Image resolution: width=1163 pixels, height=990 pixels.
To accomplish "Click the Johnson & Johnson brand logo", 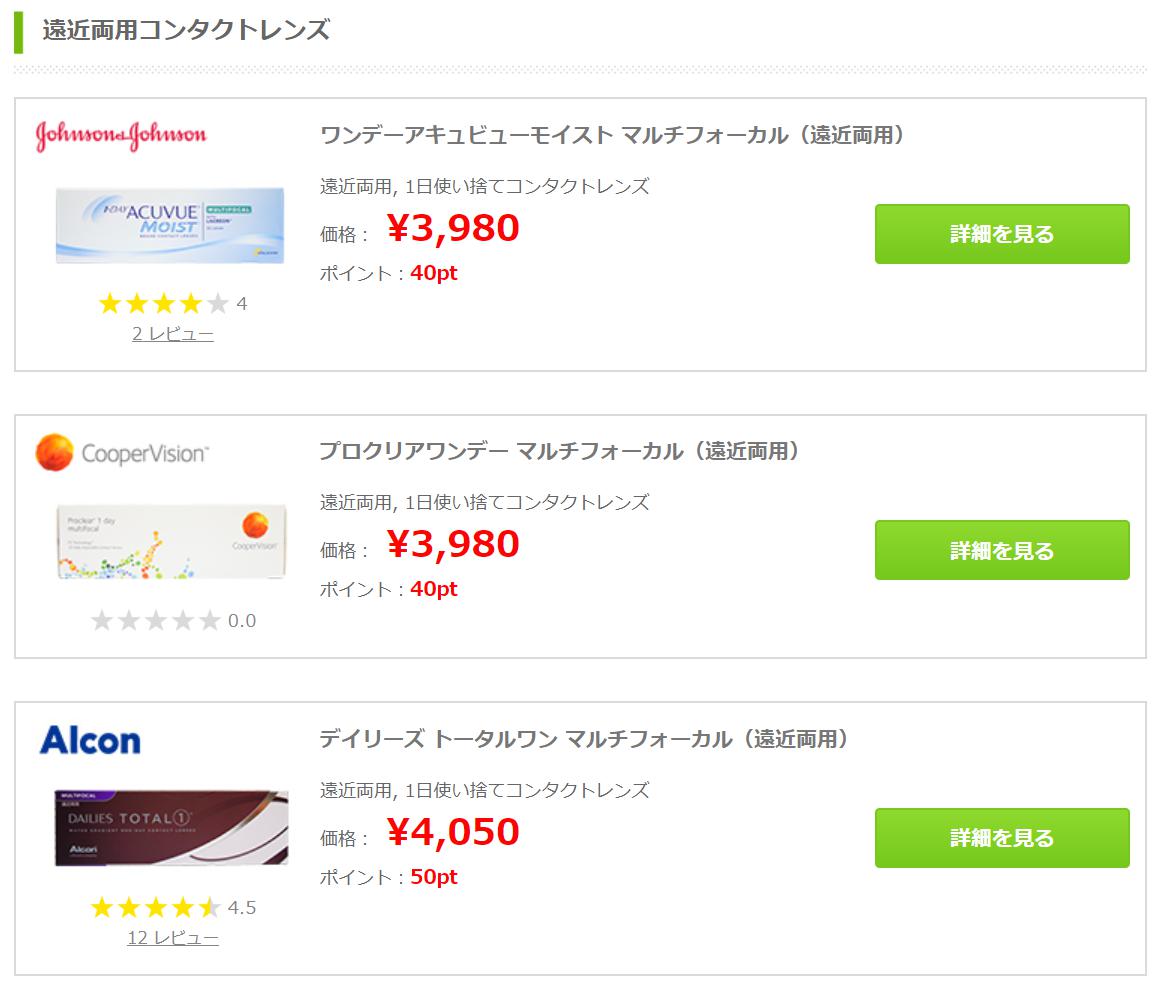I will [121, 136].
